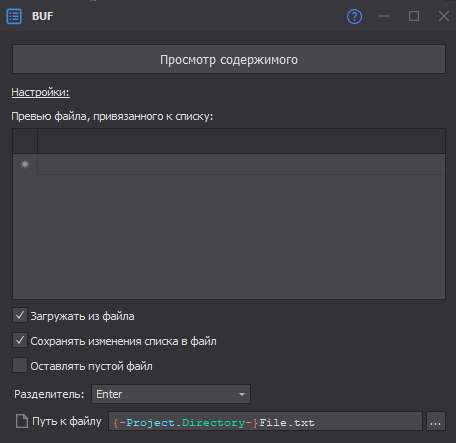Browse for file with the ellipsis button
Viewport: 456px width, 443px height.
436,421
